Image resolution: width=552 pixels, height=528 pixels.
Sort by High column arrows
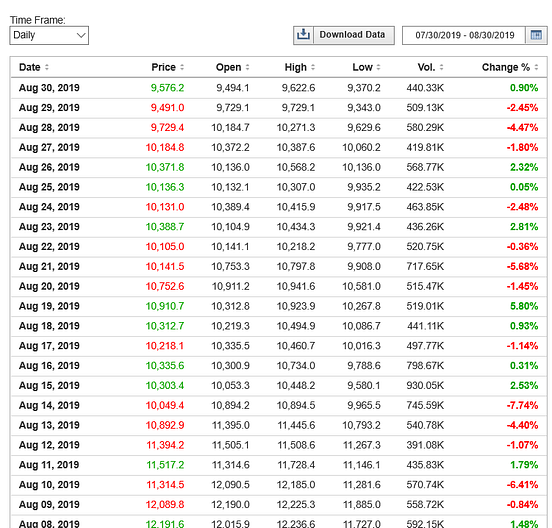tap(313, 67)
